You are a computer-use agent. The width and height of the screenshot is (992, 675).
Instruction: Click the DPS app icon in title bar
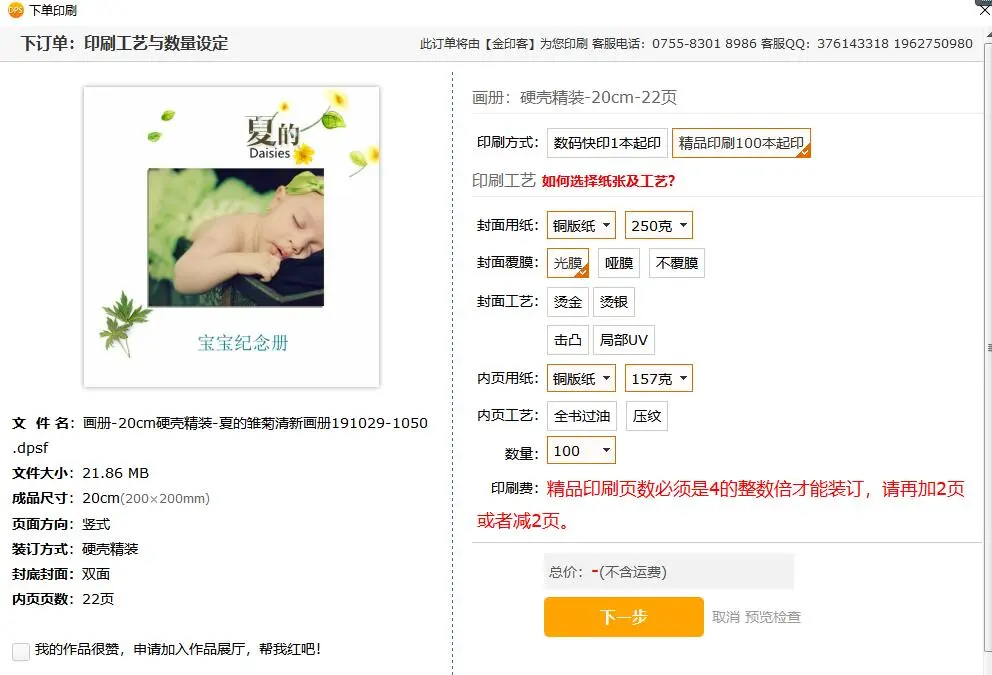(15, 9)
